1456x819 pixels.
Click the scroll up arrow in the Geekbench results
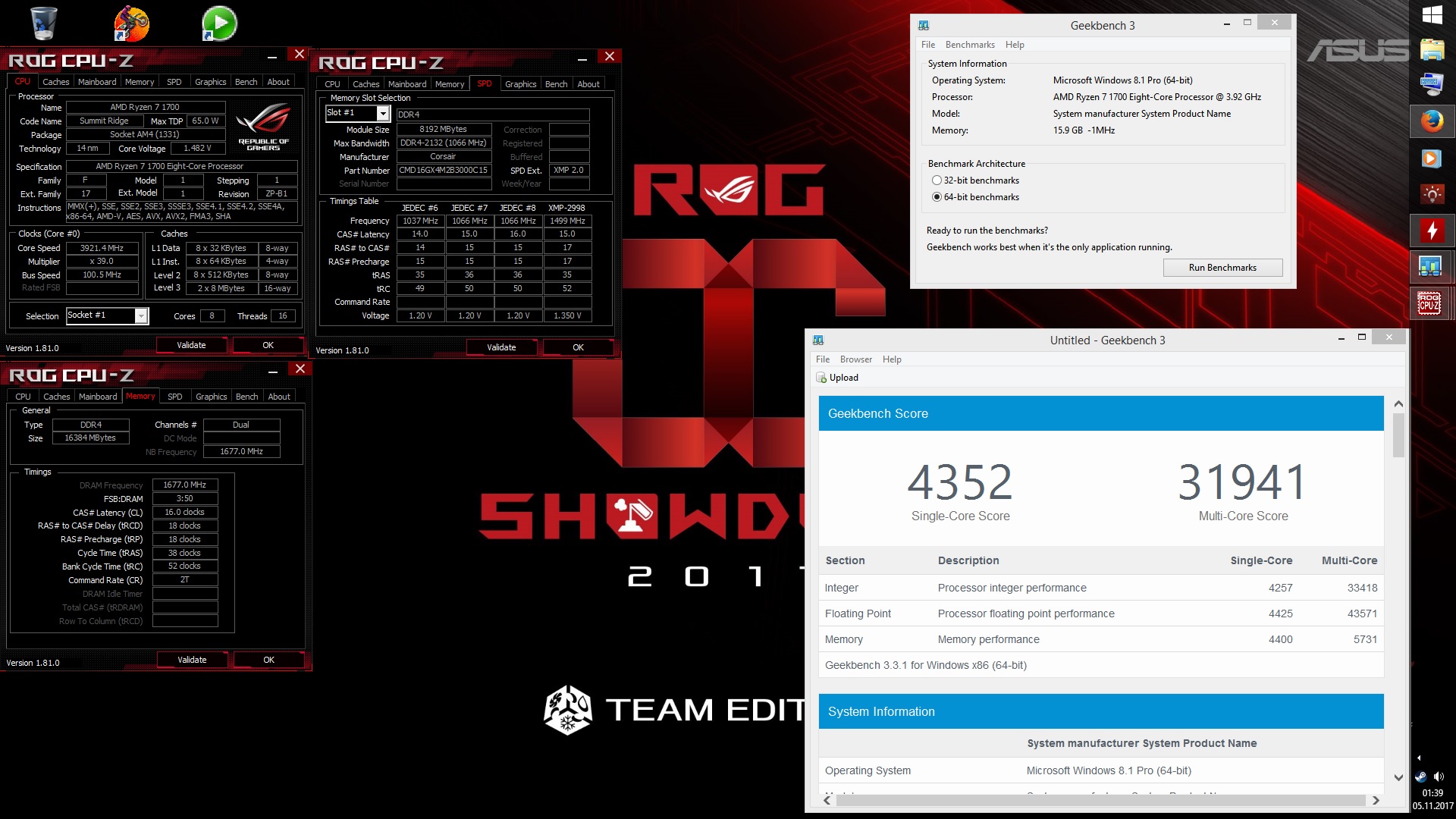[1398, 403]
